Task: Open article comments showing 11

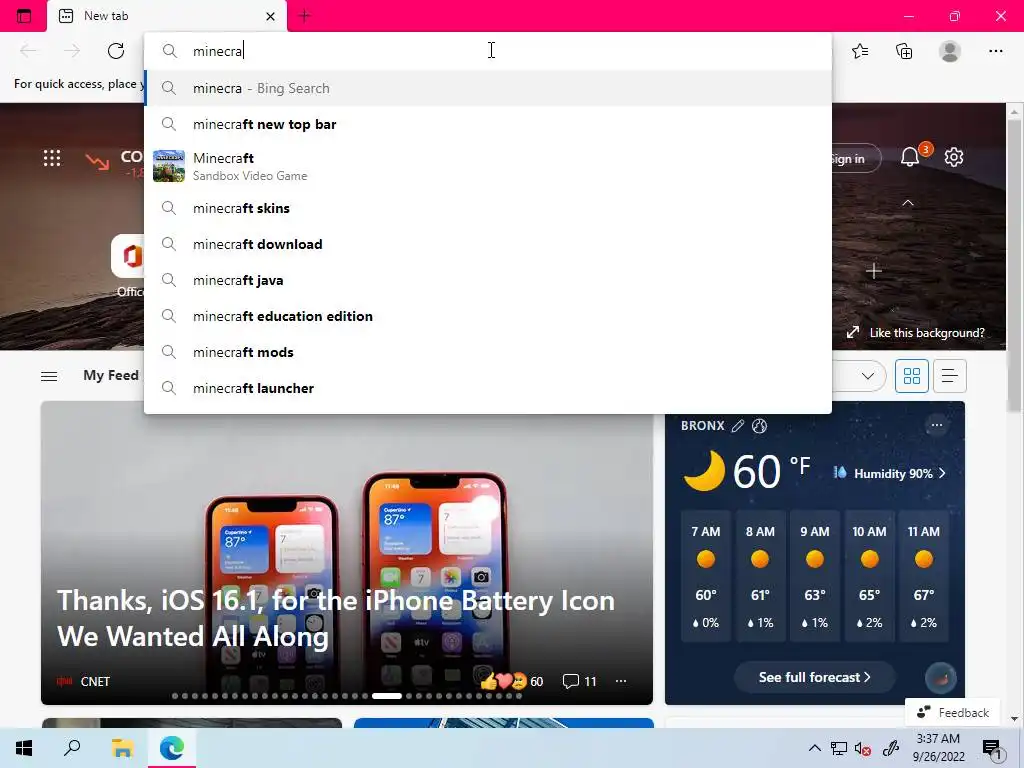Action: (580, 681)
